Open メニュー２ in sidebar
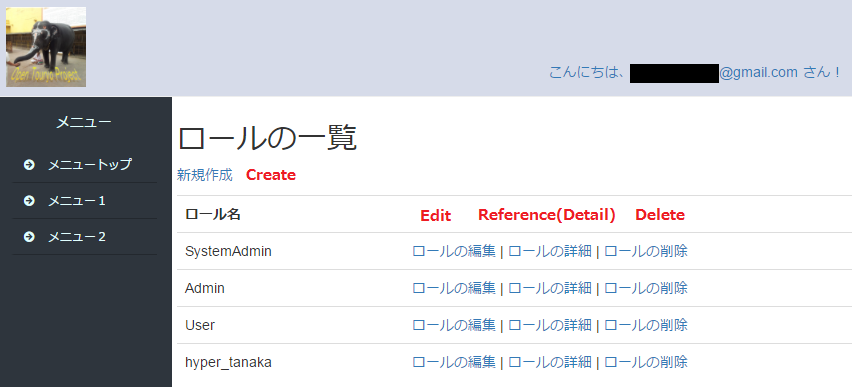The image size is (852, 387). pos(77,237)
